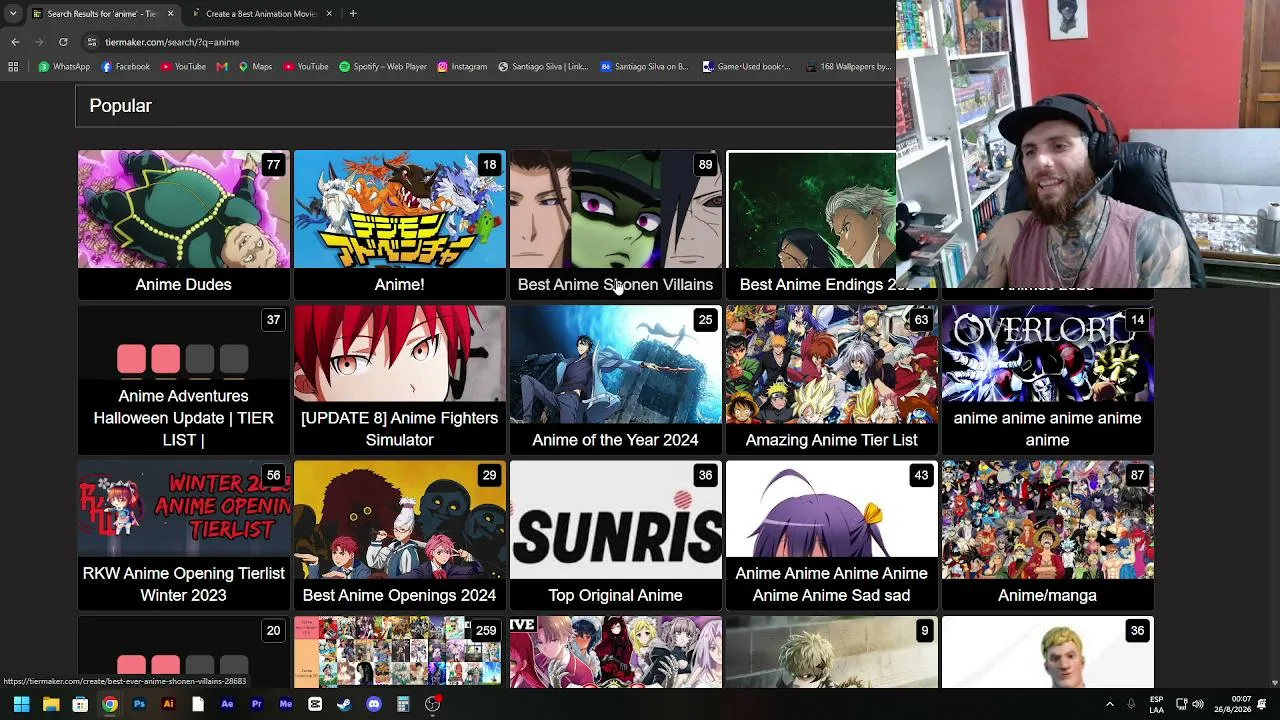
Task: Open Microsoft Store from the taskbar
Action: tap(80, 704)
